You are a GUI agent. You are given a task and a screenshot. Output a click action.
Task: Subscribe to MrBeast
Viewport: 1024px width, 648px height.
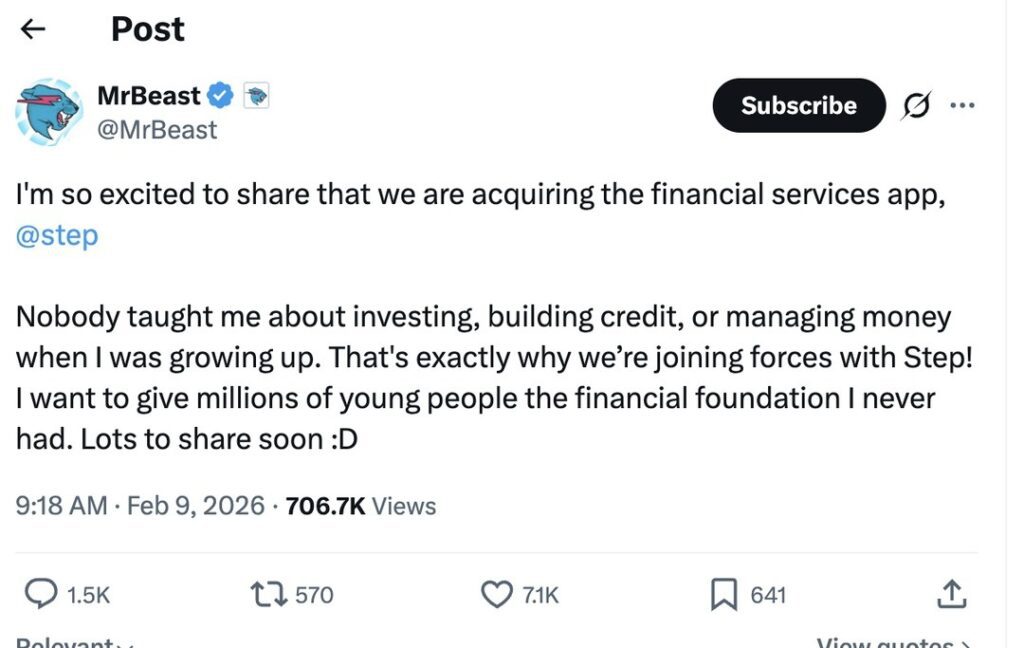(x=798, y=106)
